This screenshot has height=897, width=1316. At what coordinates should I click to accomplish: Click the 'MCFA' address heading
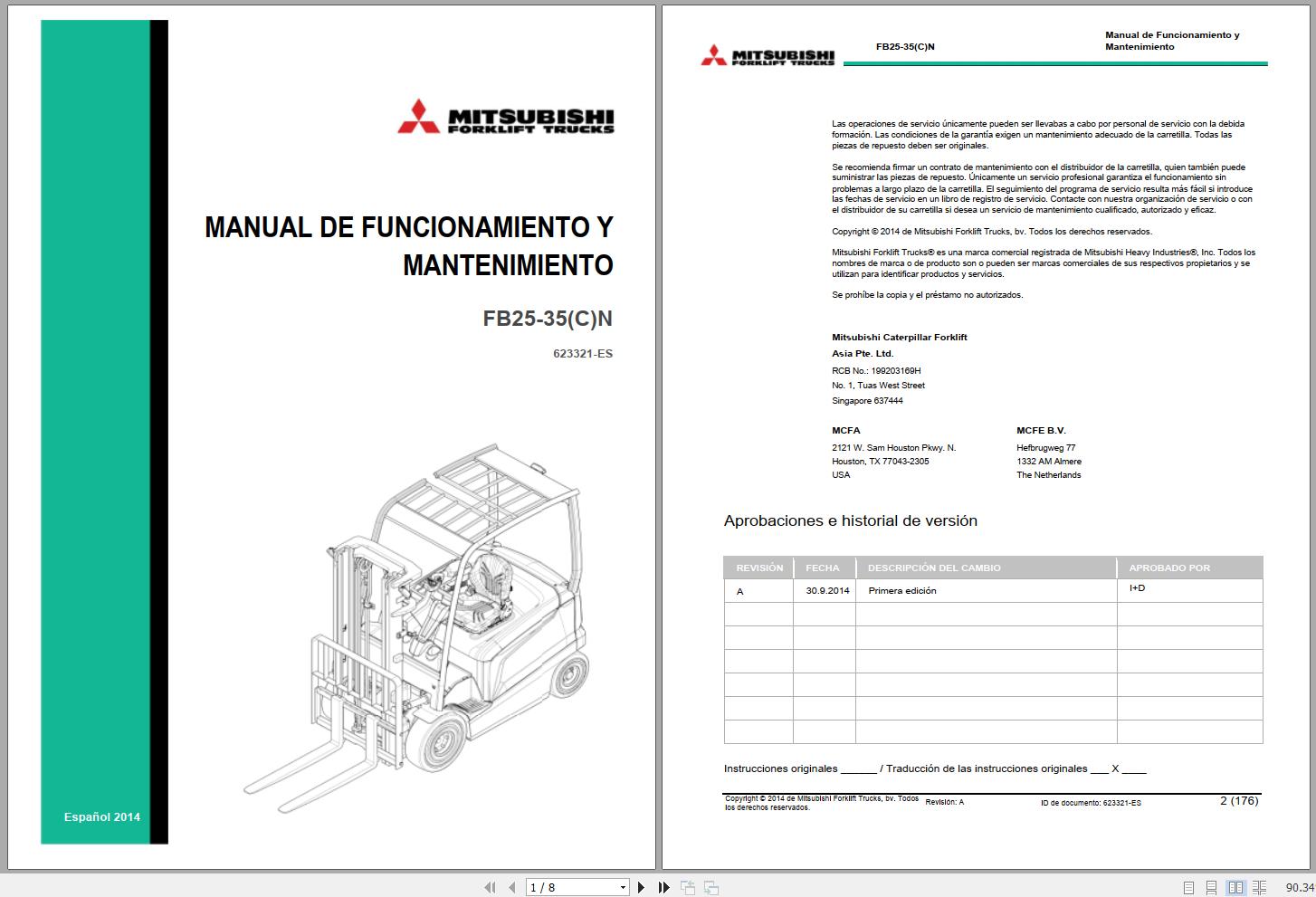click(x=846, y=430)
